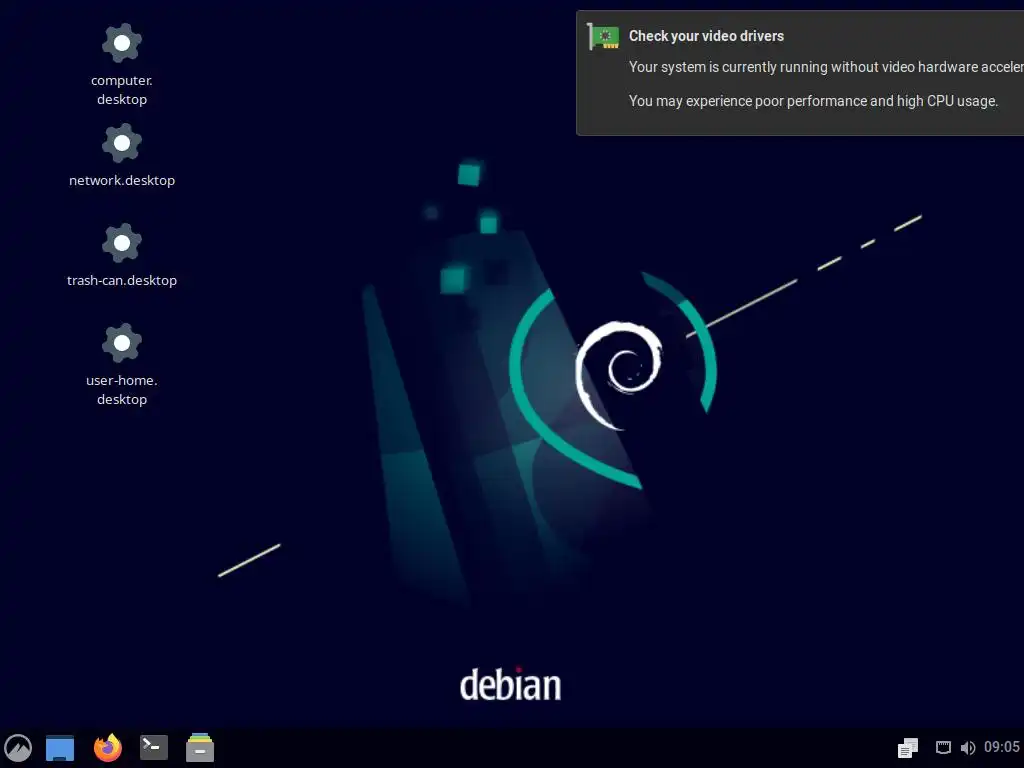Open the network connection tray icon
This screenshot has height=768, width=1024.
pos(943,748)
